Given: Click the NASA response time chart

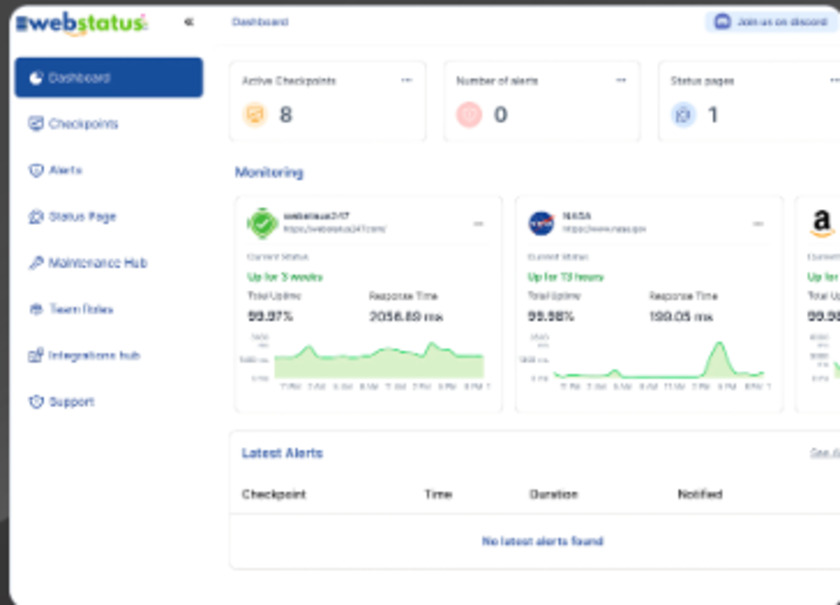Looking at the screenshot, I should [x=659, y=360].
